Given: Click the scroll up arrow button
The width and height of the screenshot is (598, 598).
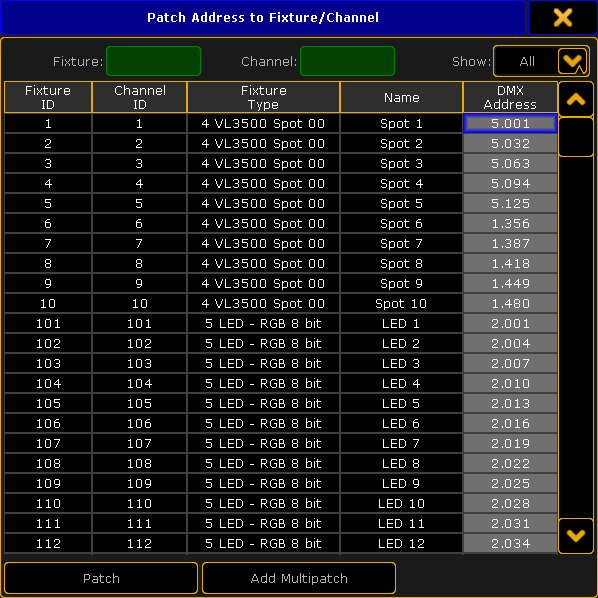Looking at the screenshot, I should click(x=575, y=99).
